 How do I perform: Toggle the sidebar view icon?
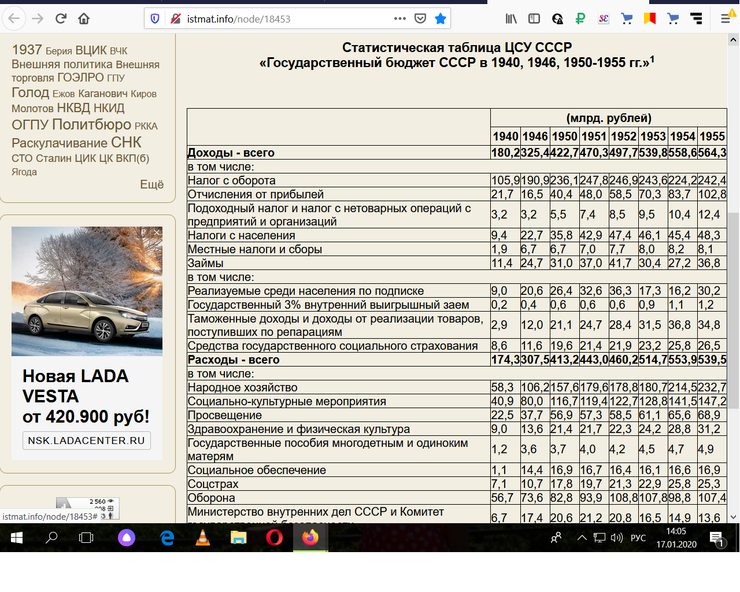[535, 18]
